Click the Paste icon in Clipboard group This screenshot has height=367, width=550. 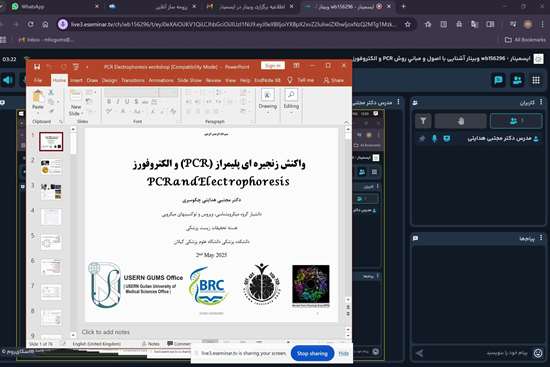coord(38,99)
